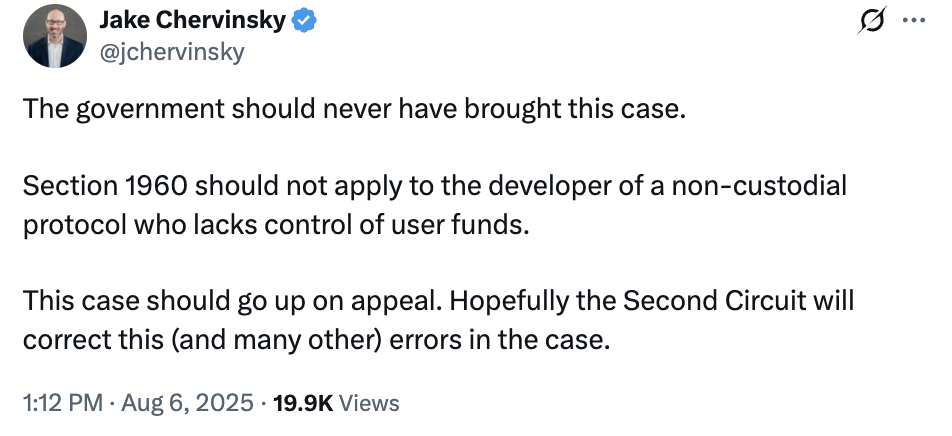Open the @jchervinsky handle link
952x436 pixels.
coord(172,52)
